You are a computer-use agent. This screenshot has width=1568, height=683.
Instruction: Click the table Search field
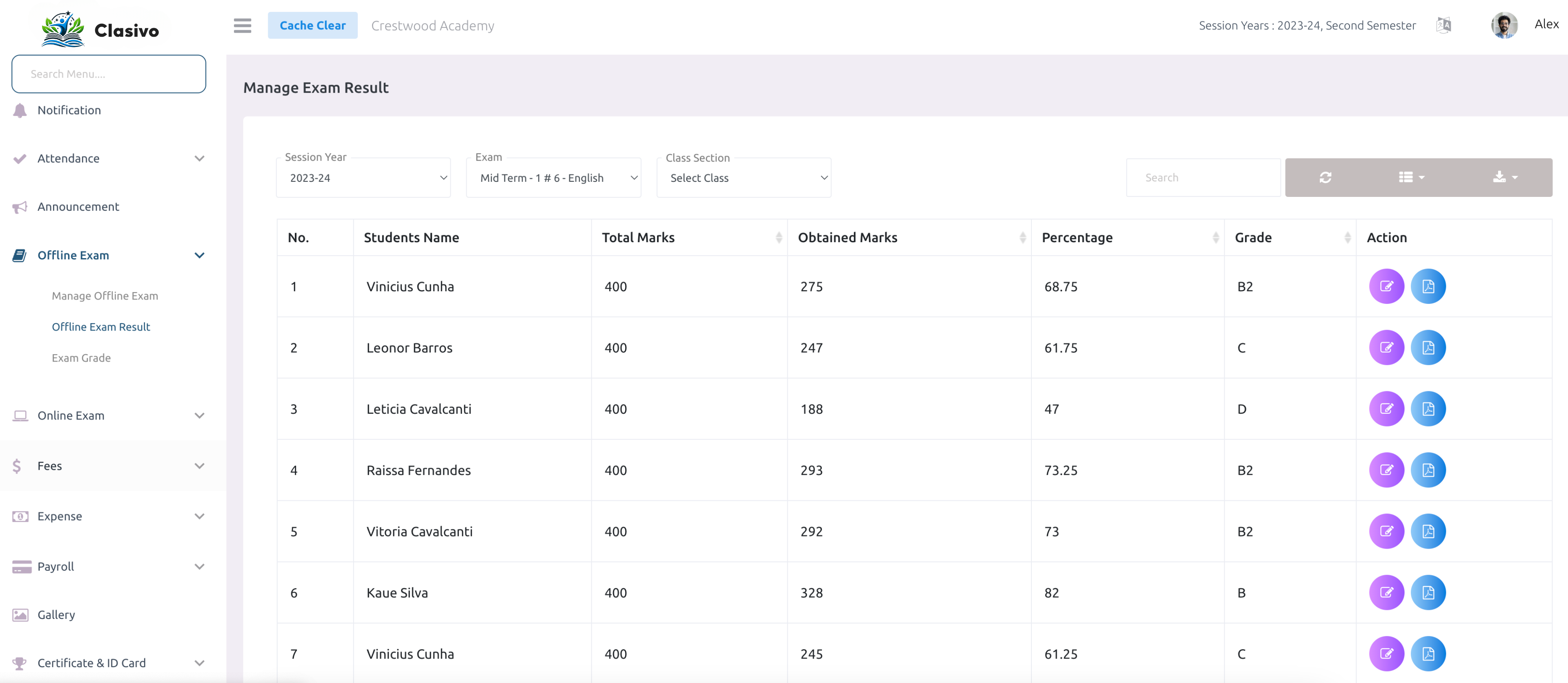point(1203,177)
